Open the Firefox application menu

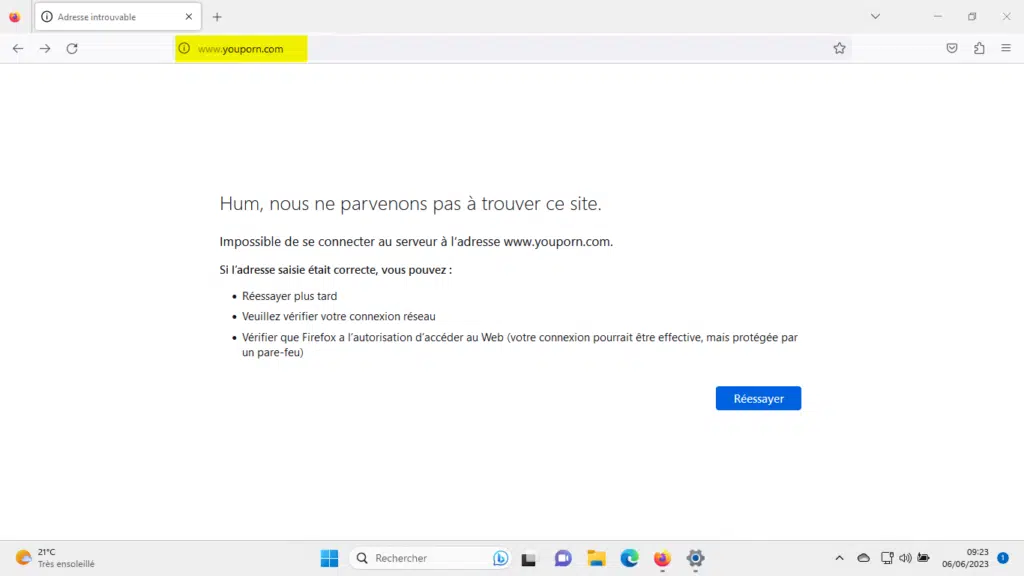pos(1006,48)
